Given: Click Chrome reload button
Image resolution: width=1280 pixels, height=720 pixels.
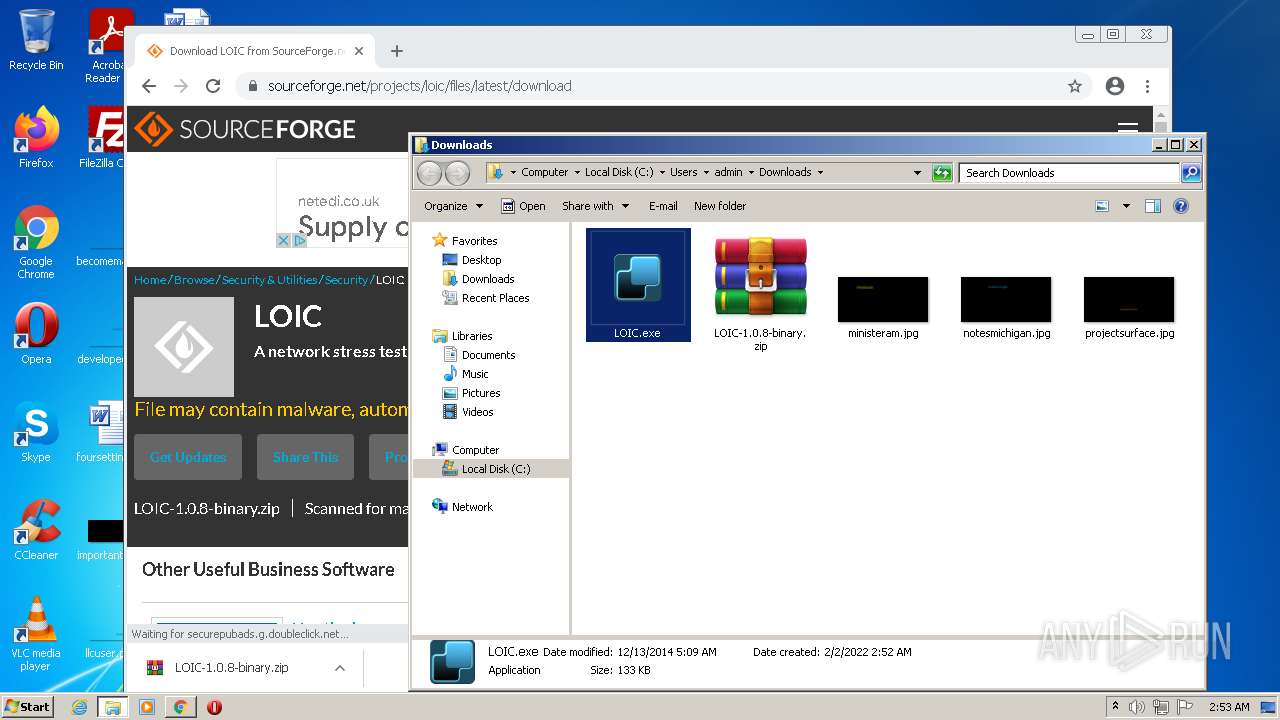Looking at the screenshot, I should (213, 86).
